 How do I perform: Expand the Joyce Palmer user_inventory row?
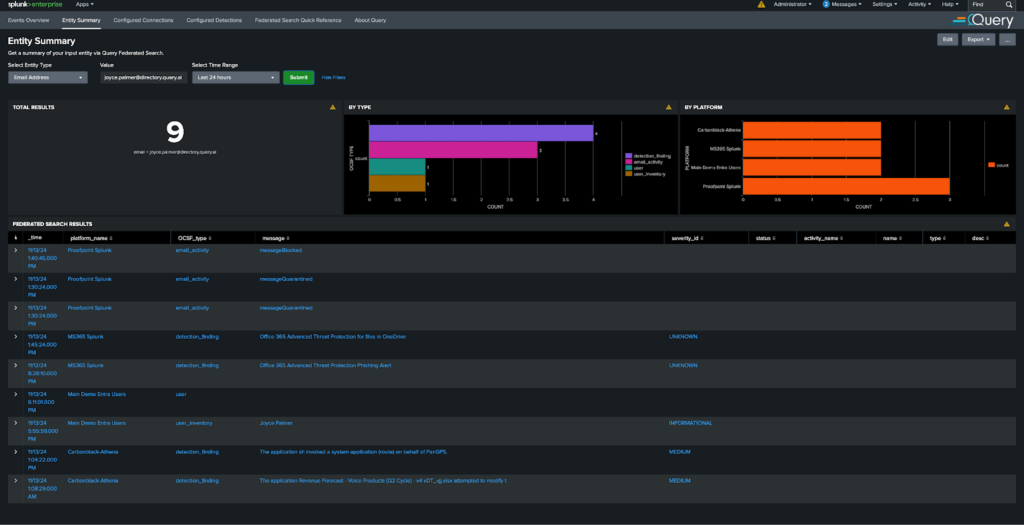coord(16,422)
